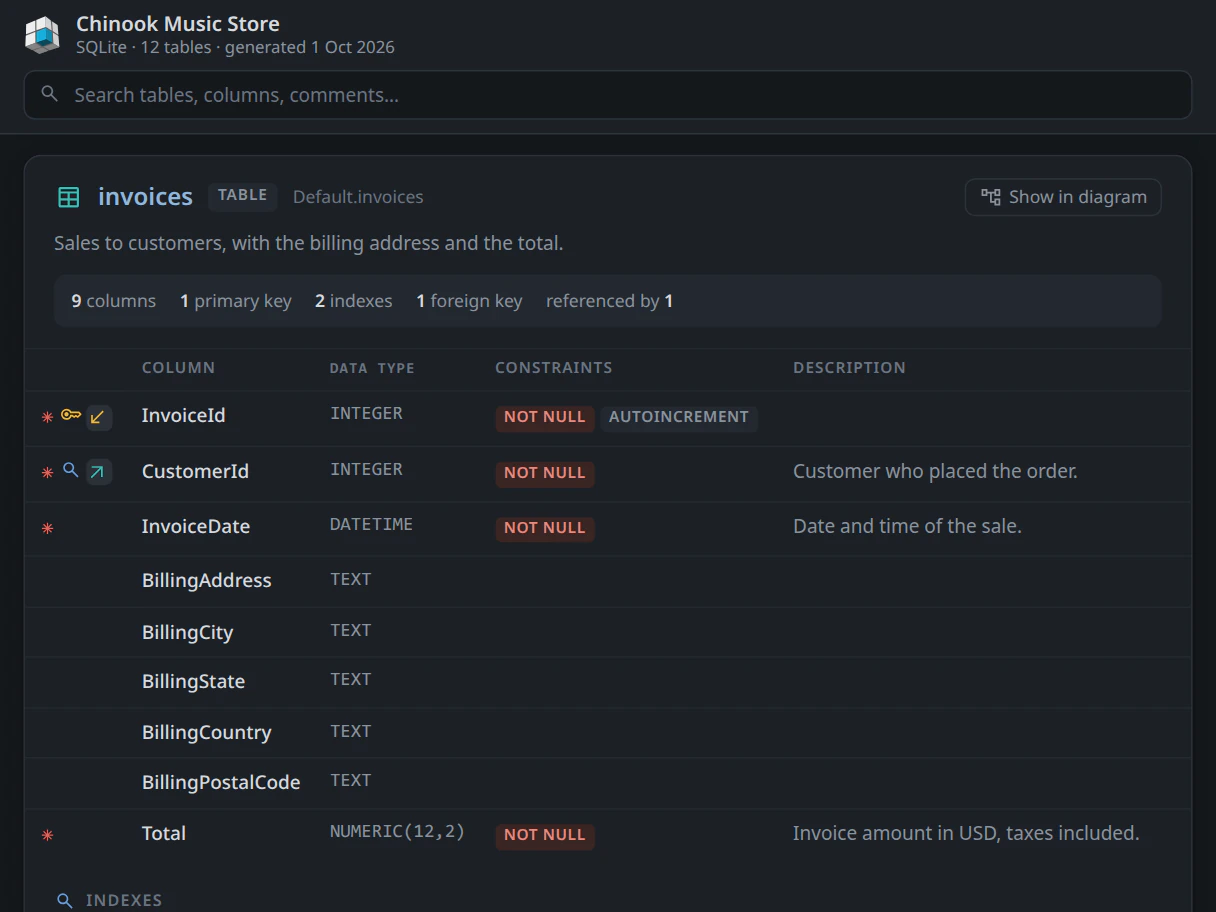This screenshot has width=1216, height=912.
Task: Click the required asterisk on CustomerId row
Action: click(x=47, y=473)
